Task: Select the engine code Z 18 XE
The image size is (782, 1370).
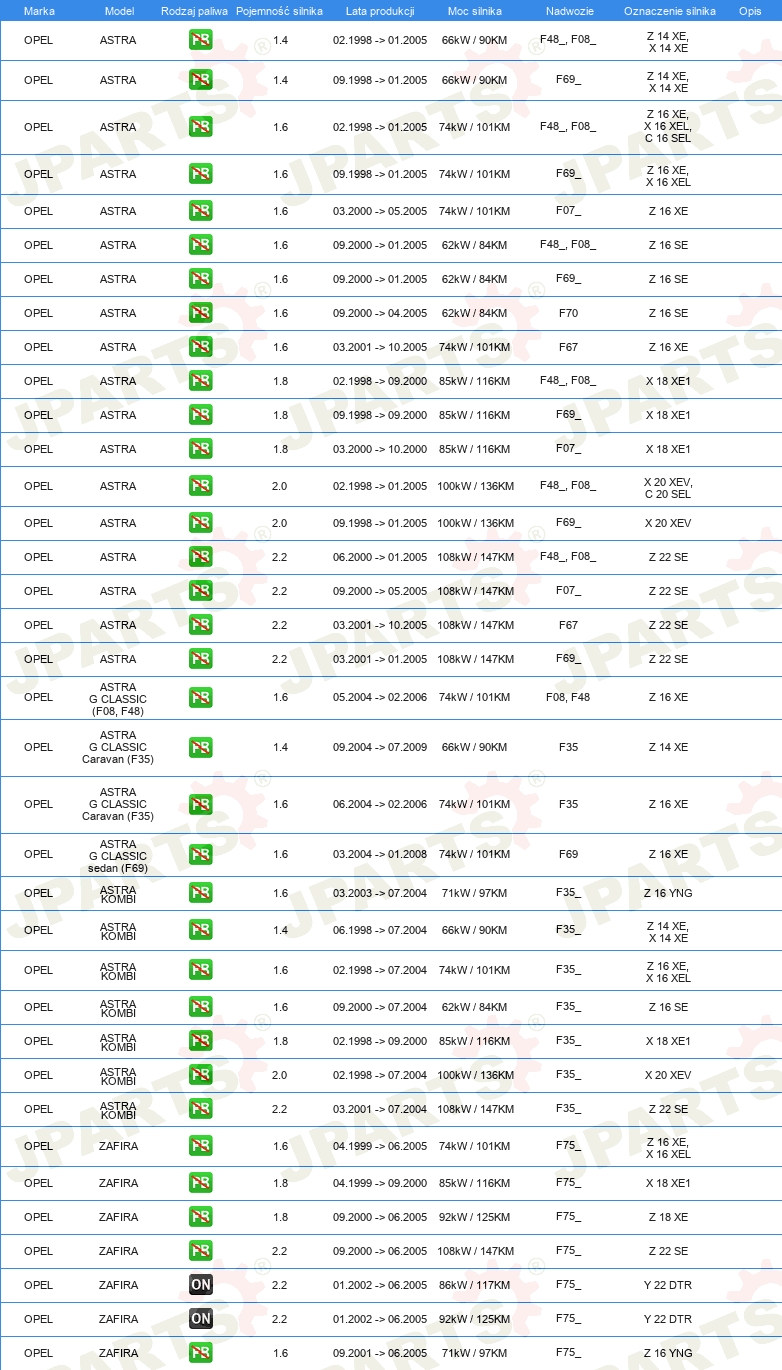Action: [x=668, y=1217]
